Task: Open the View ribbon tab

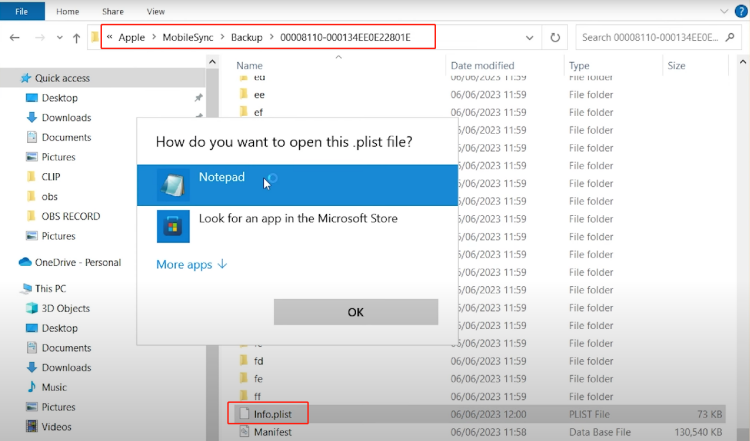Action: (x=155, y=11)
